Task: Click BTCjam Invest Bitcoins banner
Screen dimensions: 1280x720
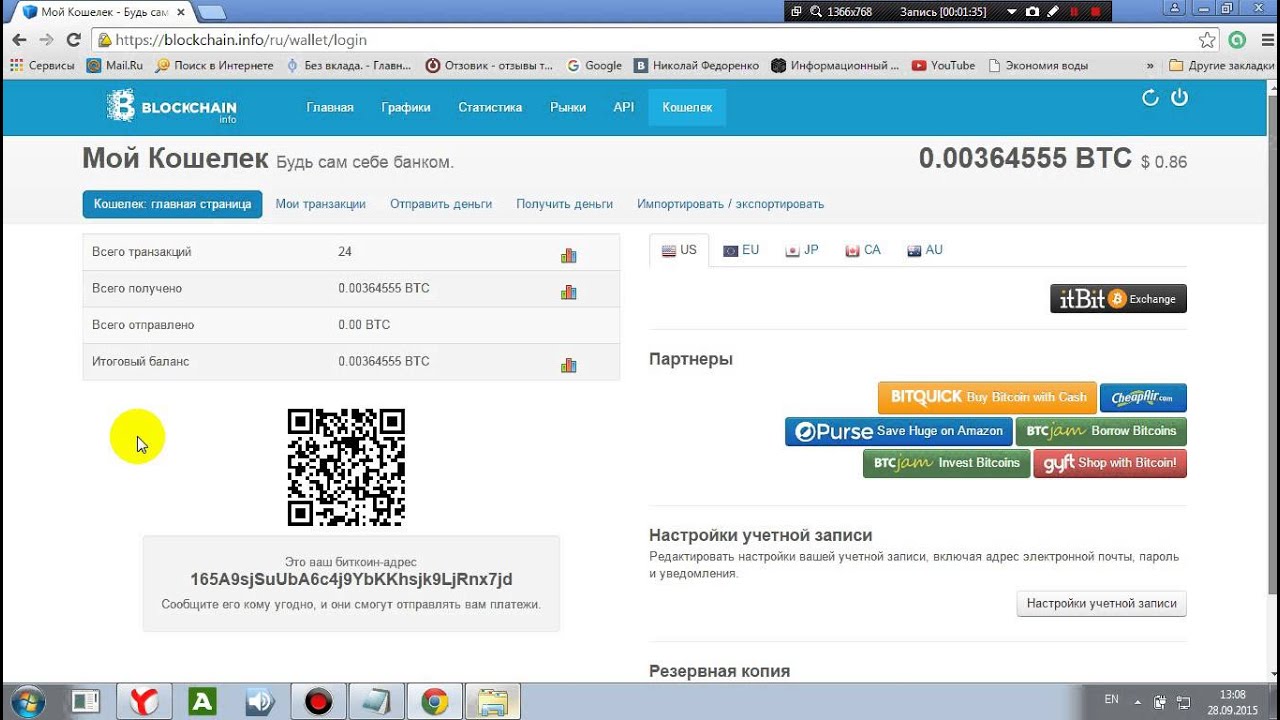Action: (x=946, y=463)
